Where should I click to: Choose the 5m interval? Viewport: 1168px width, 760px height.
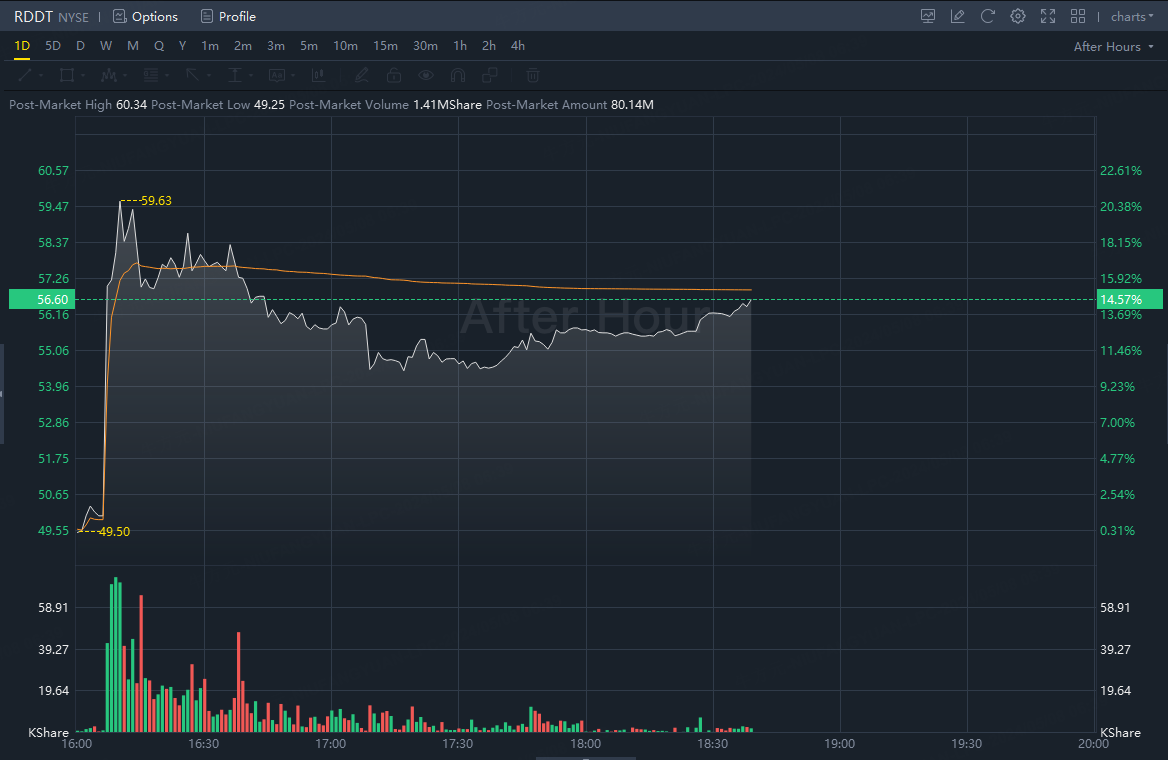click(x=309, y=46)
